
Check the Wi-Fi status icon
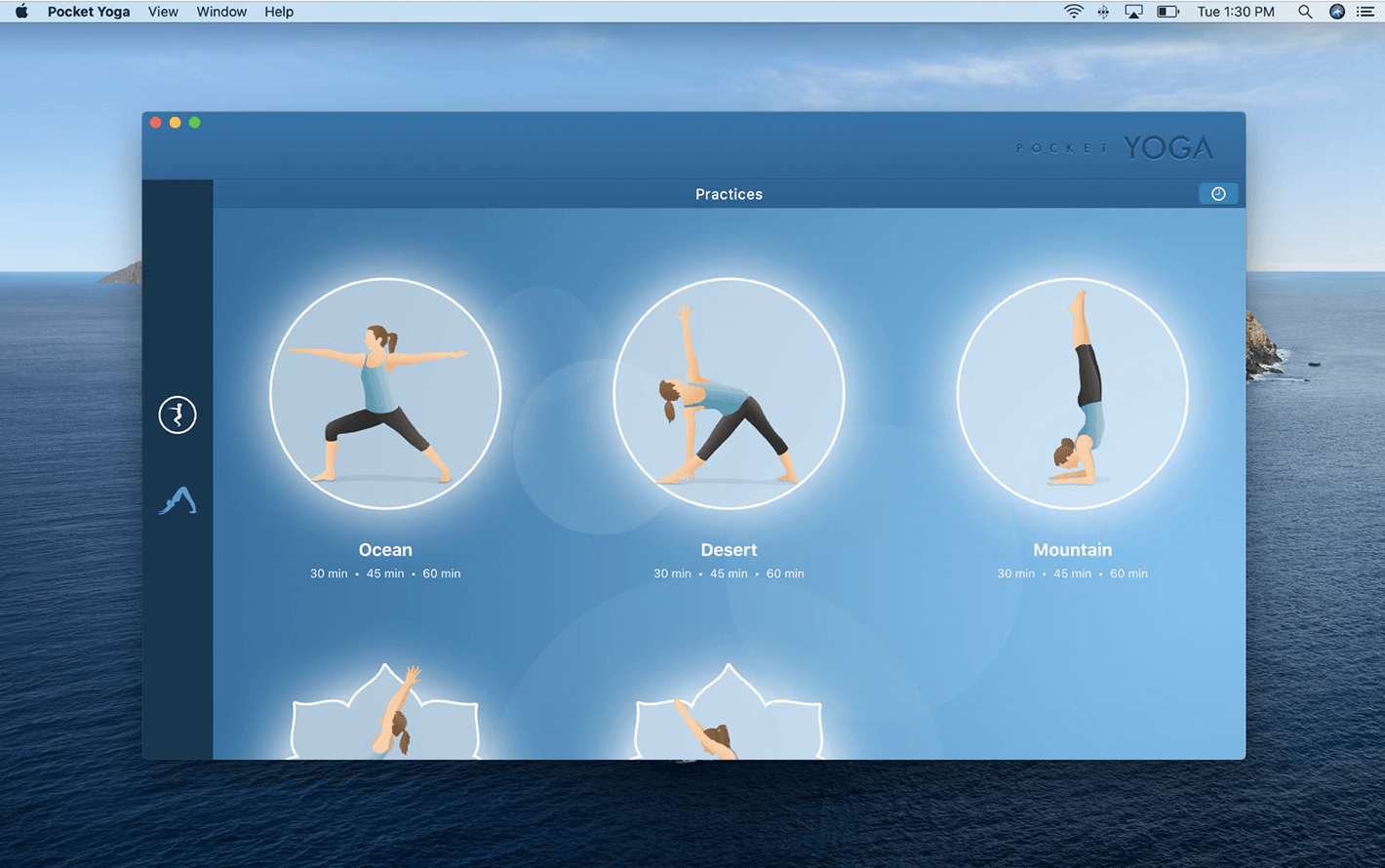pos(1073,12)
